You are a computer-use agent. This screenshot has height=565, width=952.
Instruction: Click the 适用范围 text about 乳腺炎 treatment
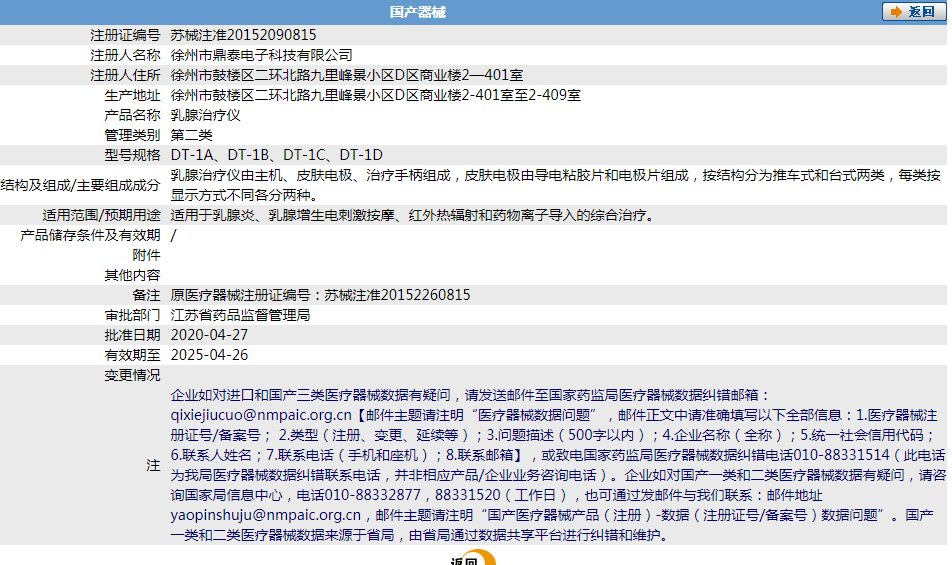click(412, 215)
